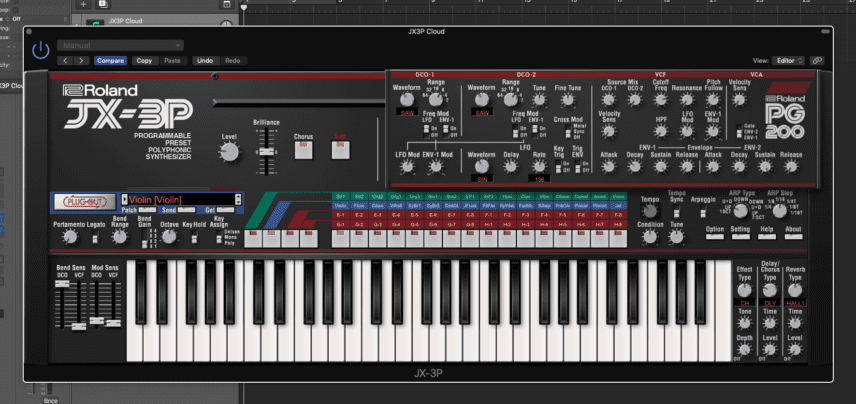This screenshot has height=404, width=856.
Task: Click the Reverb Type knob
Action: pyautogui.click(x=795, y=290)
